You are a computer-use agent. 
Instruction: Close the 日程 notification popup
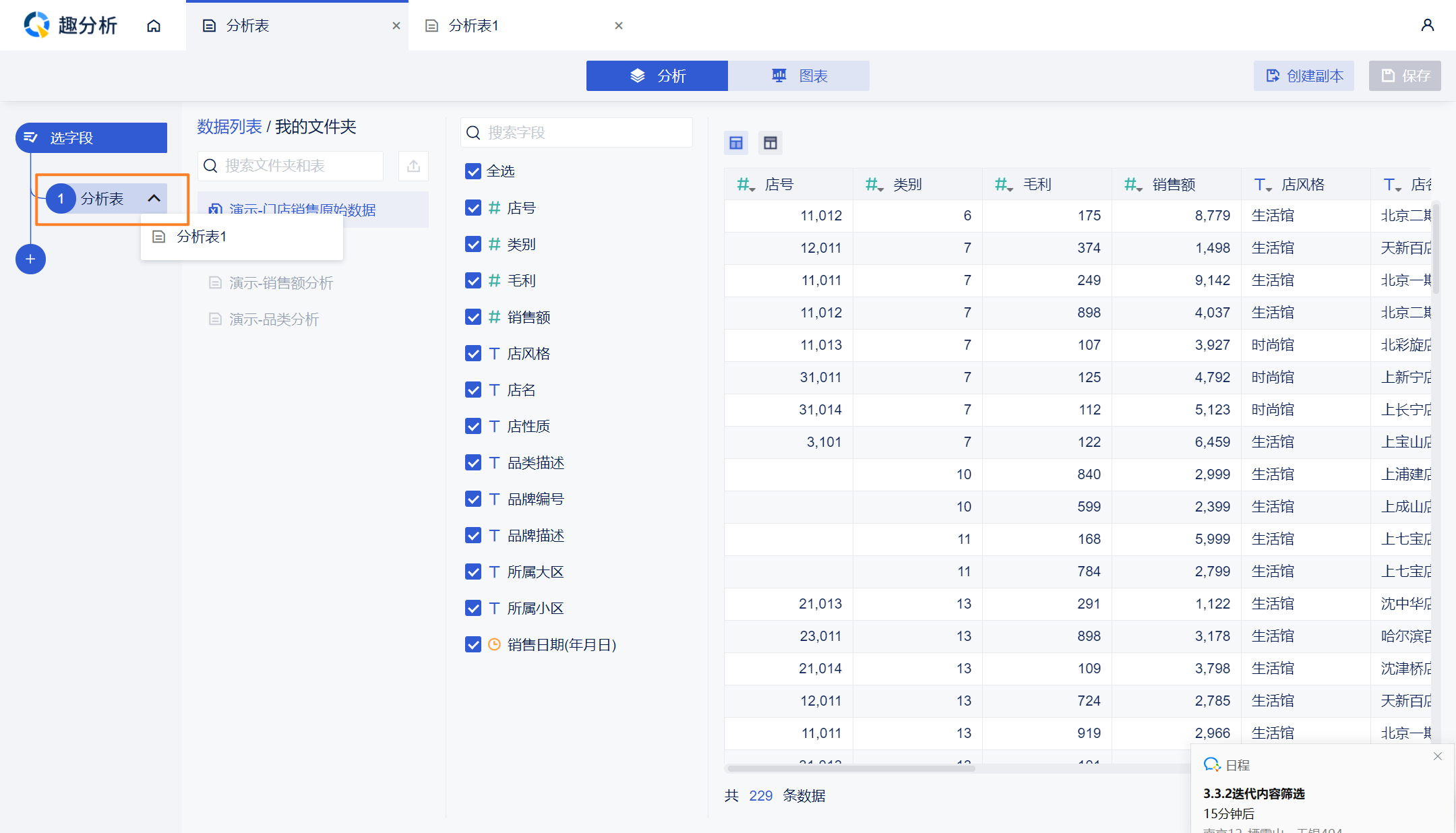pyautogui.click(x=1438, y=756)
